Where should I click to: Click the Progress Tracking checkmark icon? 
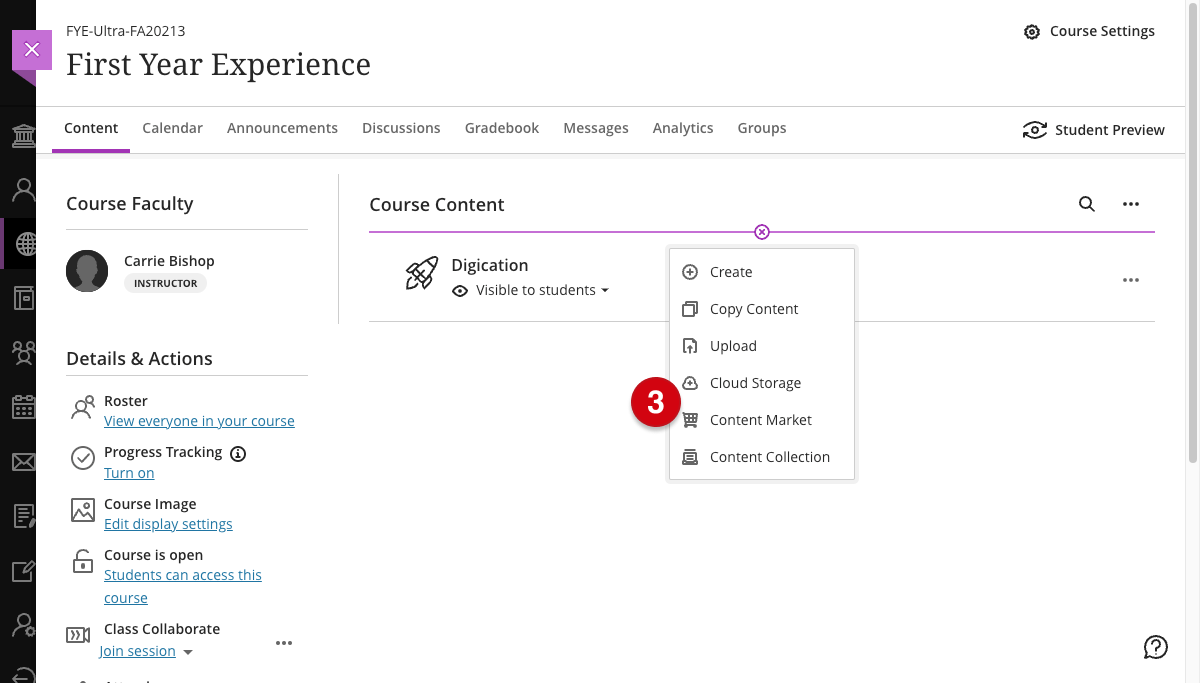click(83, 458)
